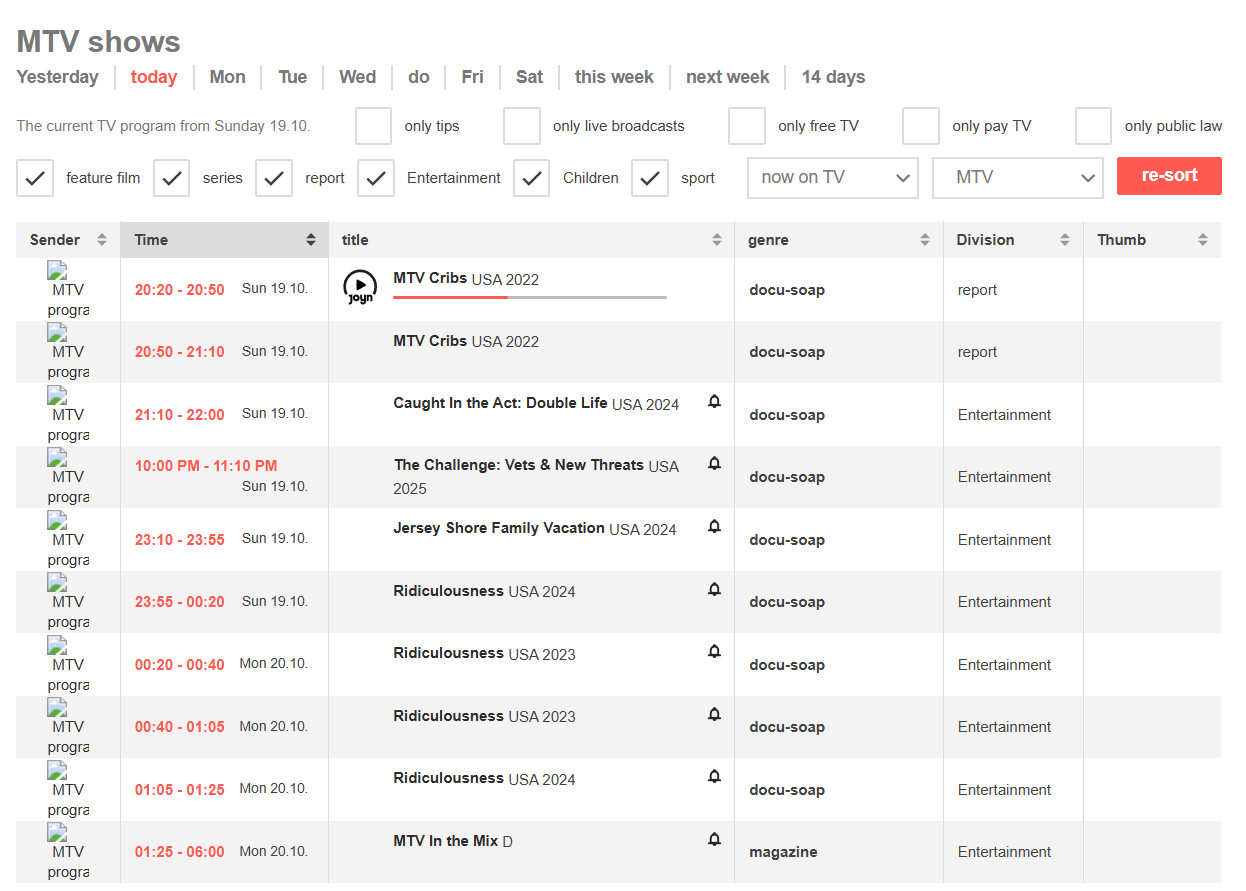The height and width of the screenshot is (891, 1246).
Task: Click MTV Cribs broadcast progress bar
Action: [530, 297]
